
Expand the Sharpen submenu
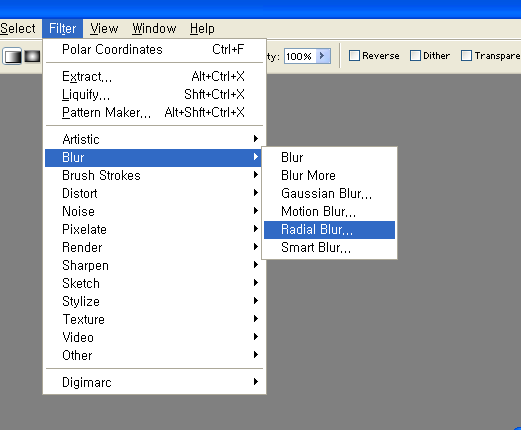(x=154, y=265)
